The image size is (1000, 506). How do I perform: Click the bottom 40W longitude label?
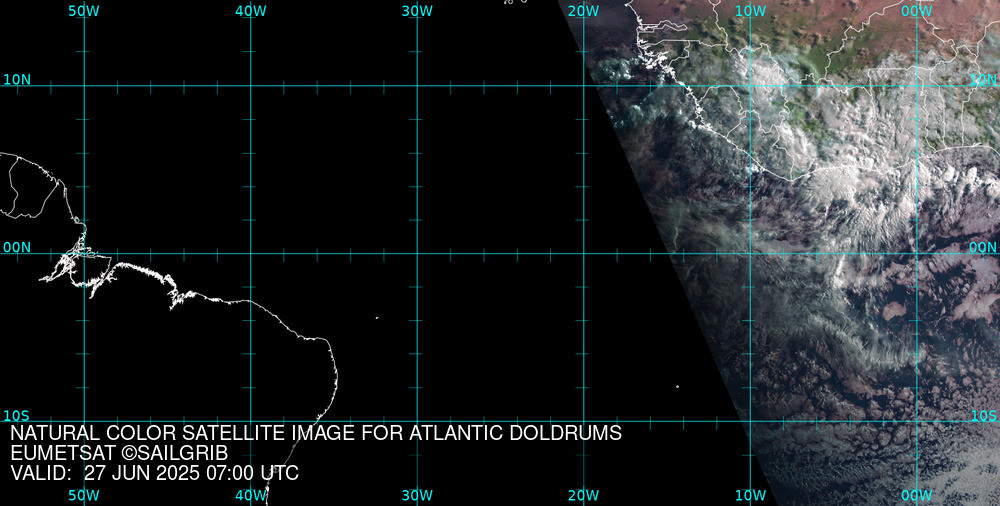click(x=251, y=495)
